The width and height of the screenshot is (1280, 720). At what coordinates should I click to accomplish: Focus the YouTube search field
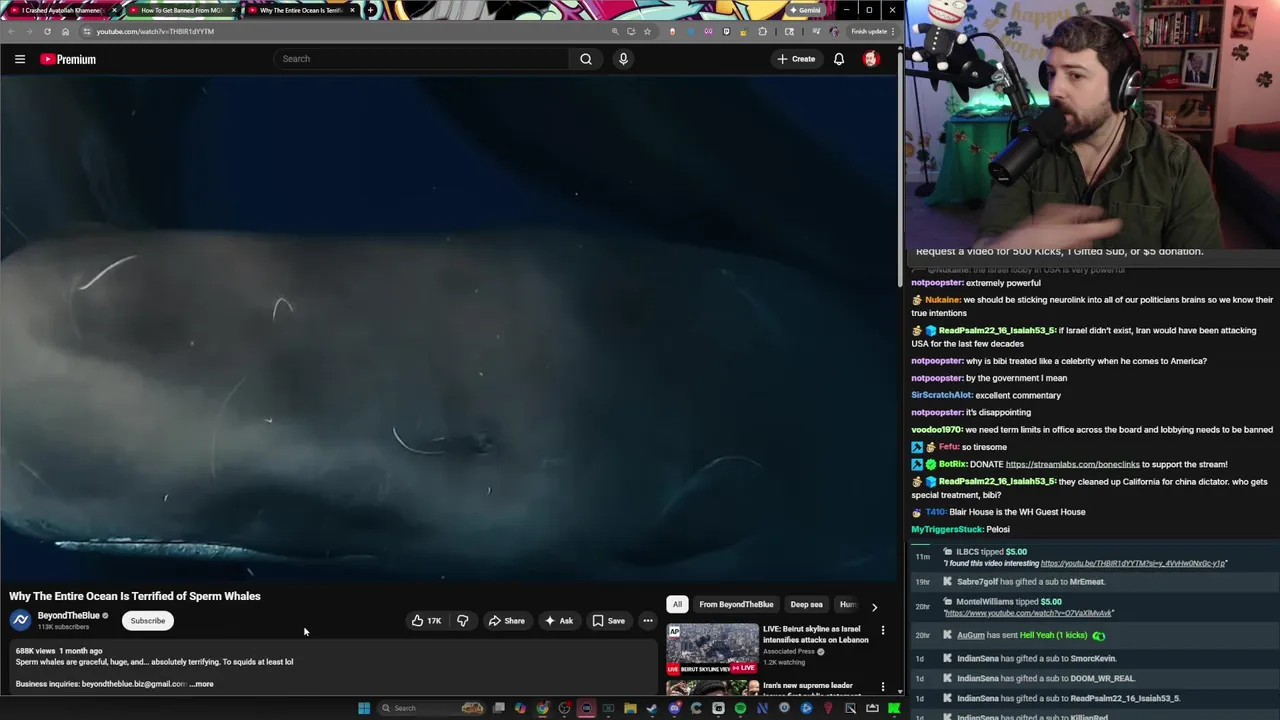point(422,59)
